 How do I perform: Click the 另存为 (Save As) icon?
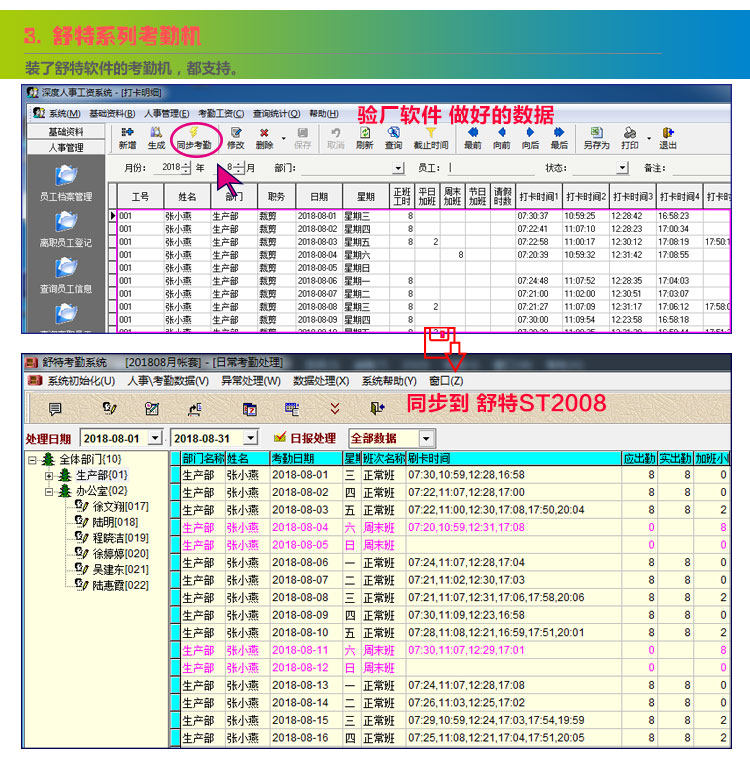tap(596, 138)
